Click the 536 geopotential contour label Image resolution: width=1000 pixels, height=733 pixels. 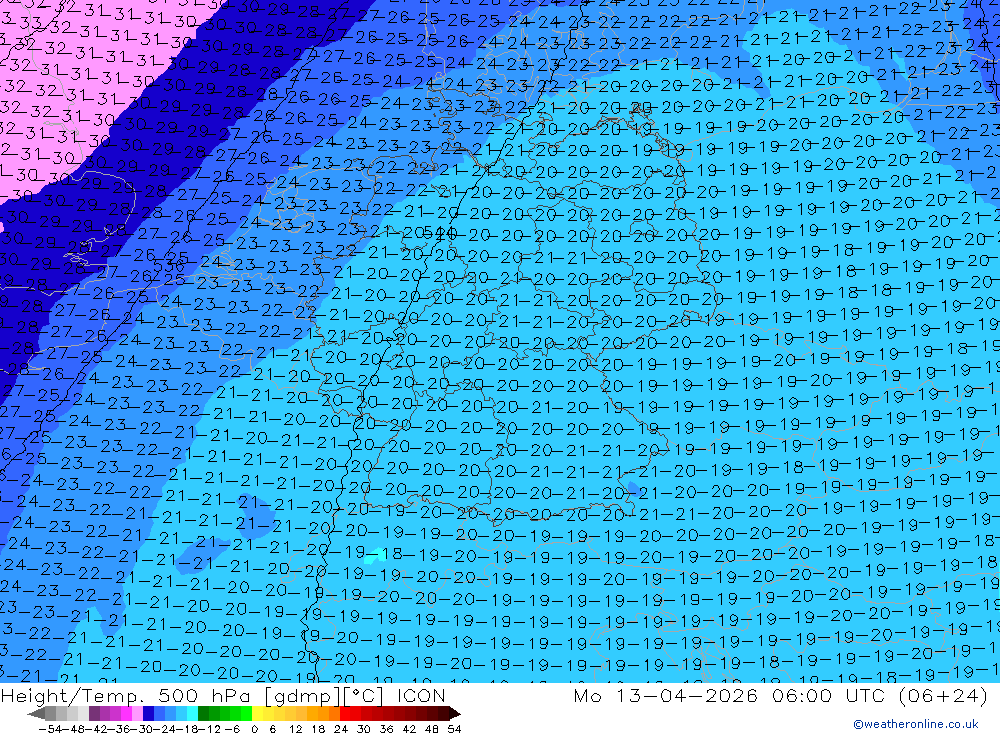(x=168, y=263)
